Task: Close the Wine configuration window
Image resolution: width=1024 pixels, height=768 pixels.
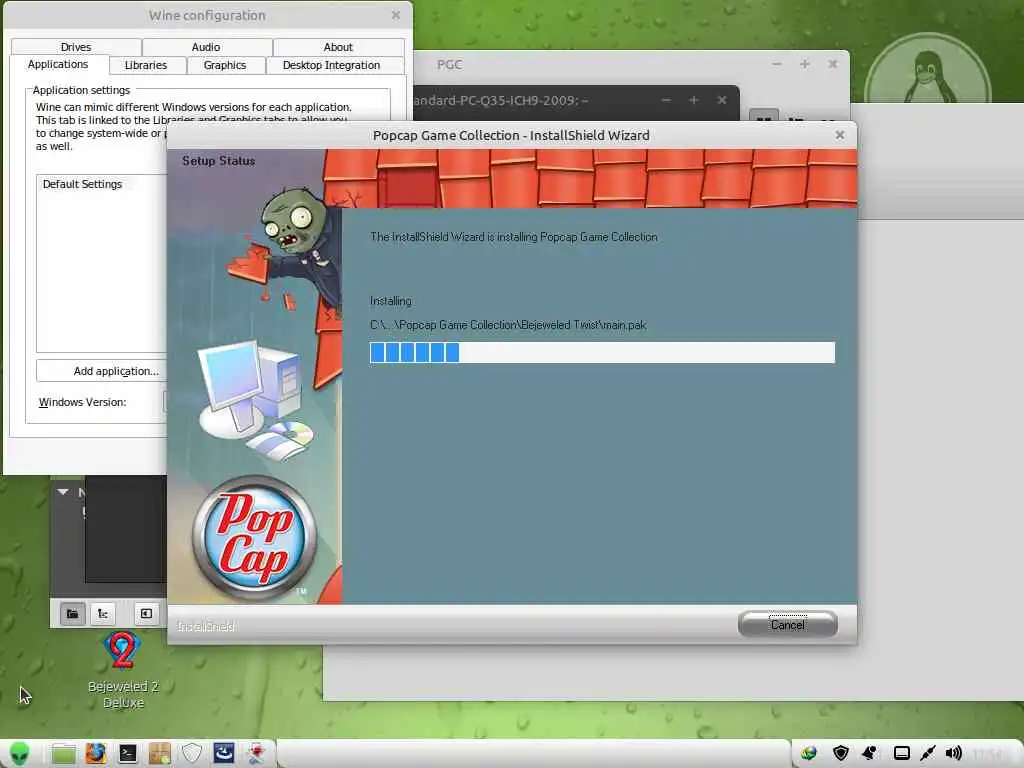Action: [x=396, y=14]
